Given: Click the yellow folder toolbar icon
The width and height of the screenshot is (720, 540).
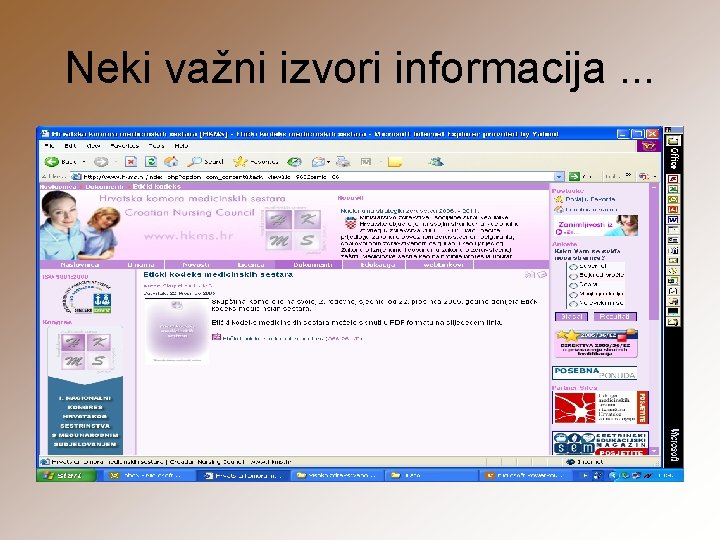Looking at the screenshot, I should coord(394,162).
